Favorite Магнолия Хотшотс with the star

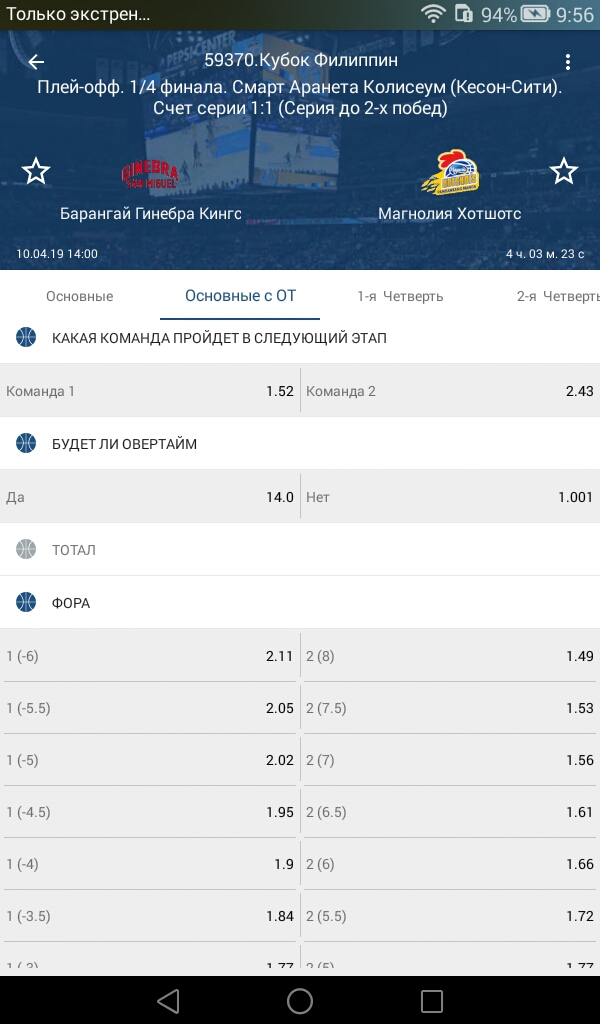[x=563, y=171]
